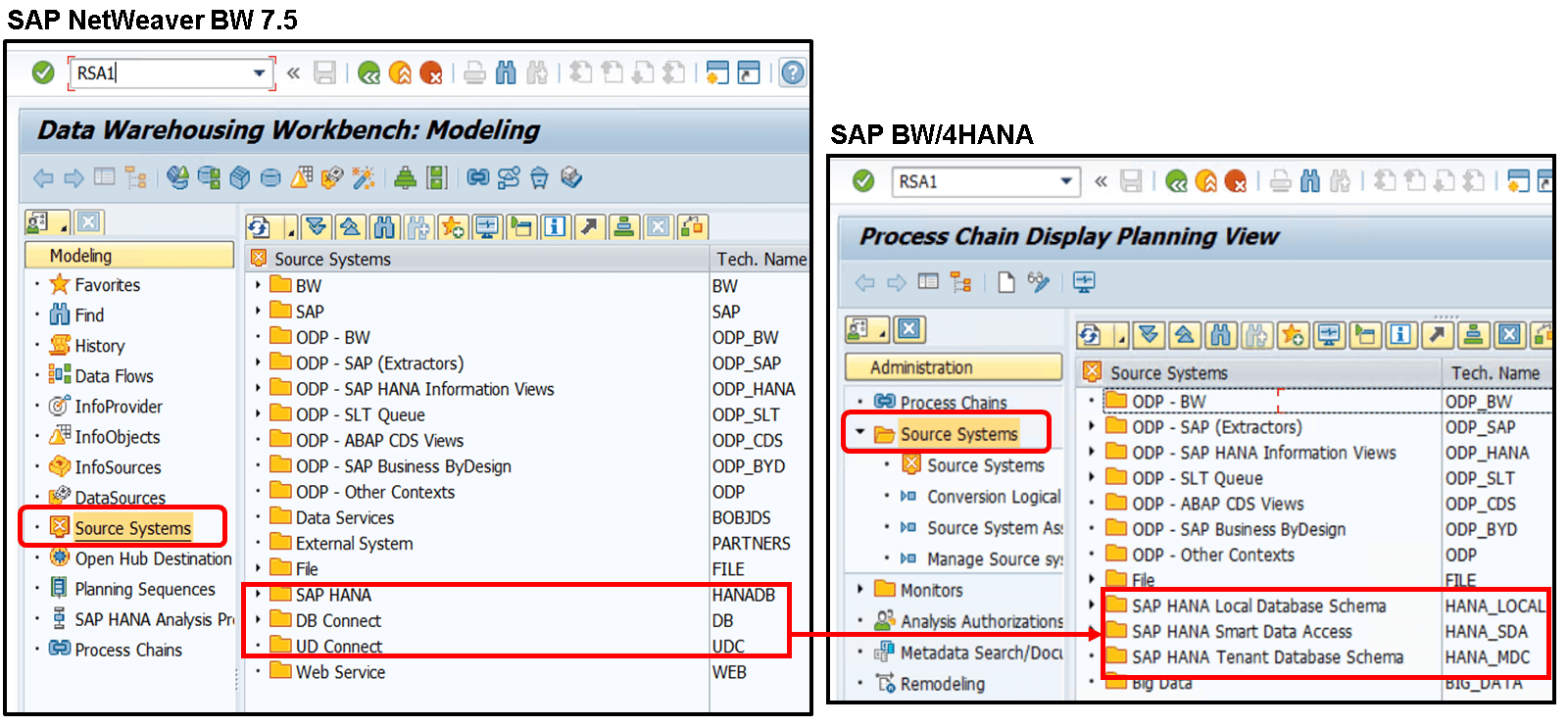Collapse the Source Systems node in BW/4HANA Administration
Screen dimensions: 1568x726
point(860,433)
